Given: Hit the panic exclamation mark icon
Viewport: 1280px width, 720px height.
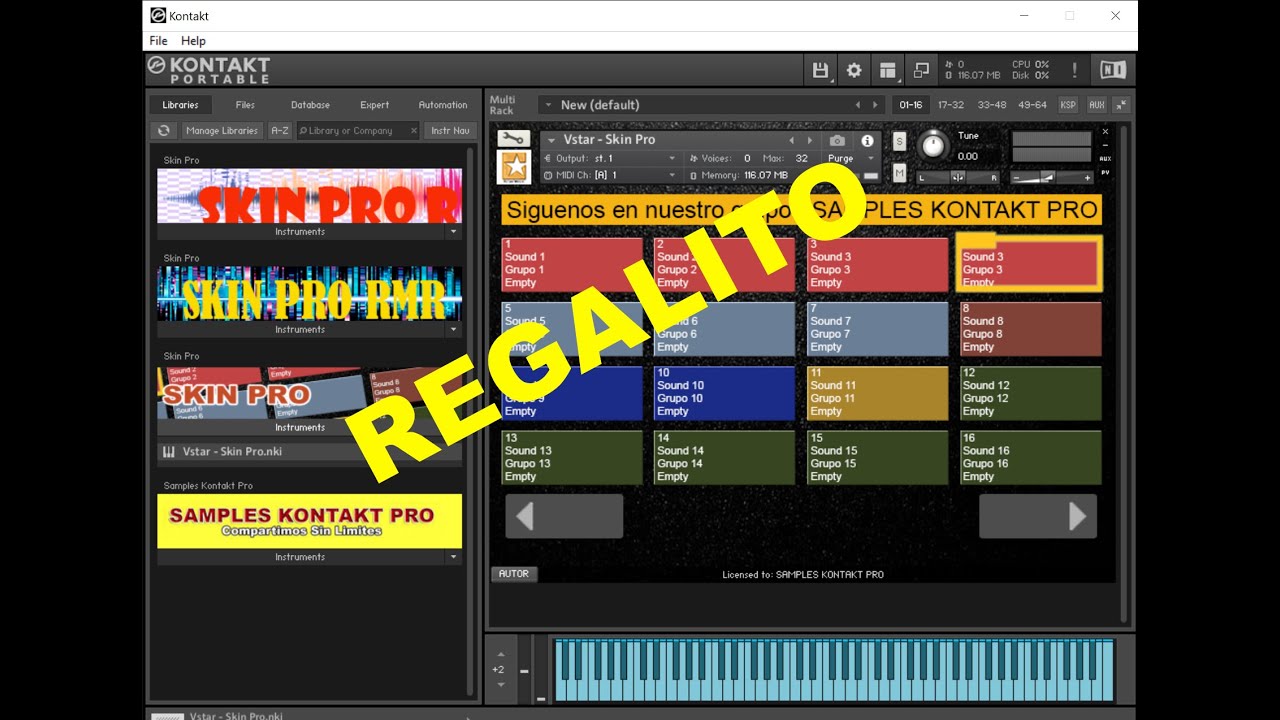Looking at the screenshot, I should 1075,70.
